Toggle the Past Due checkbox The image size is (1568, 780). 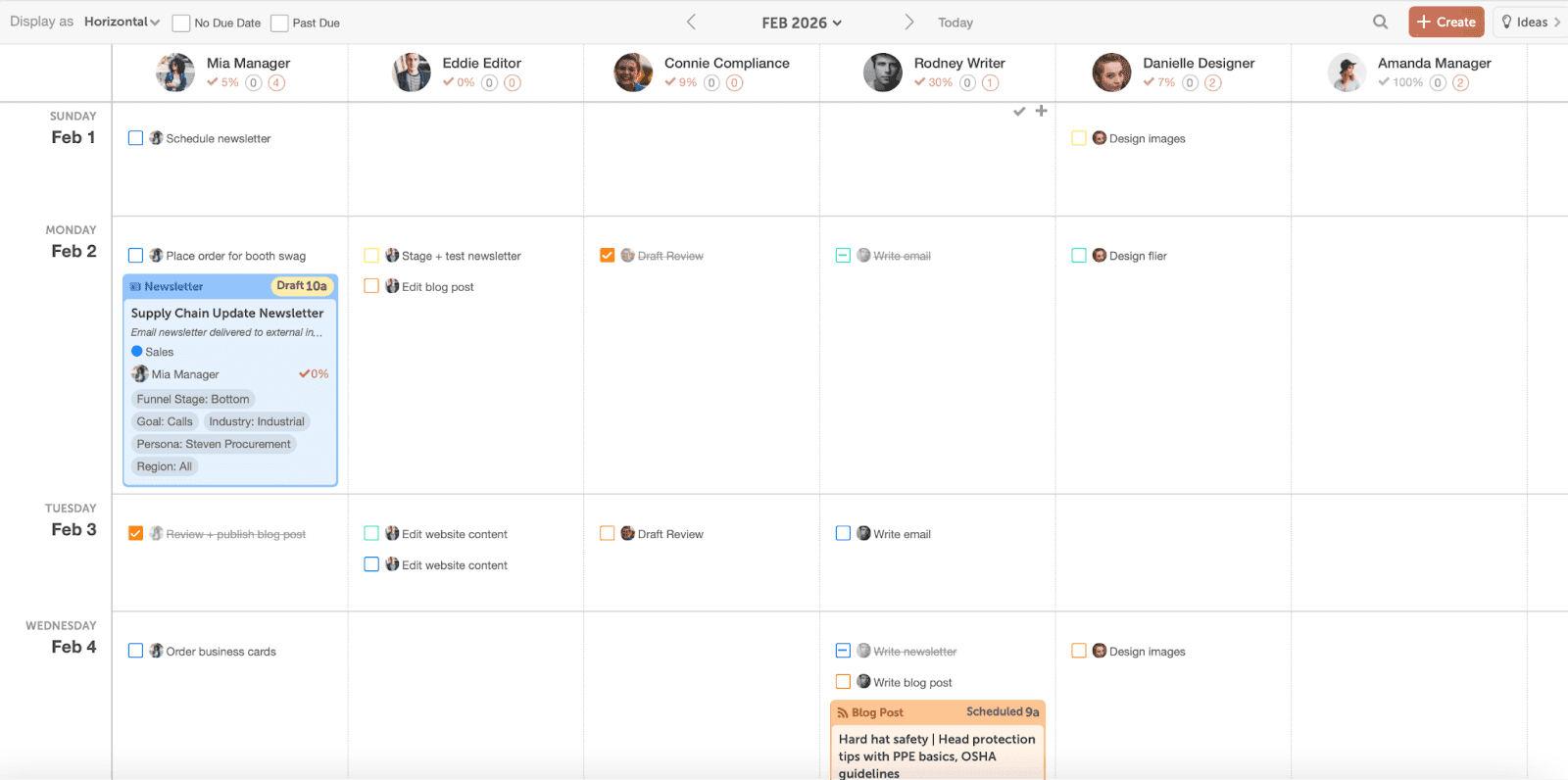(279, 23)
